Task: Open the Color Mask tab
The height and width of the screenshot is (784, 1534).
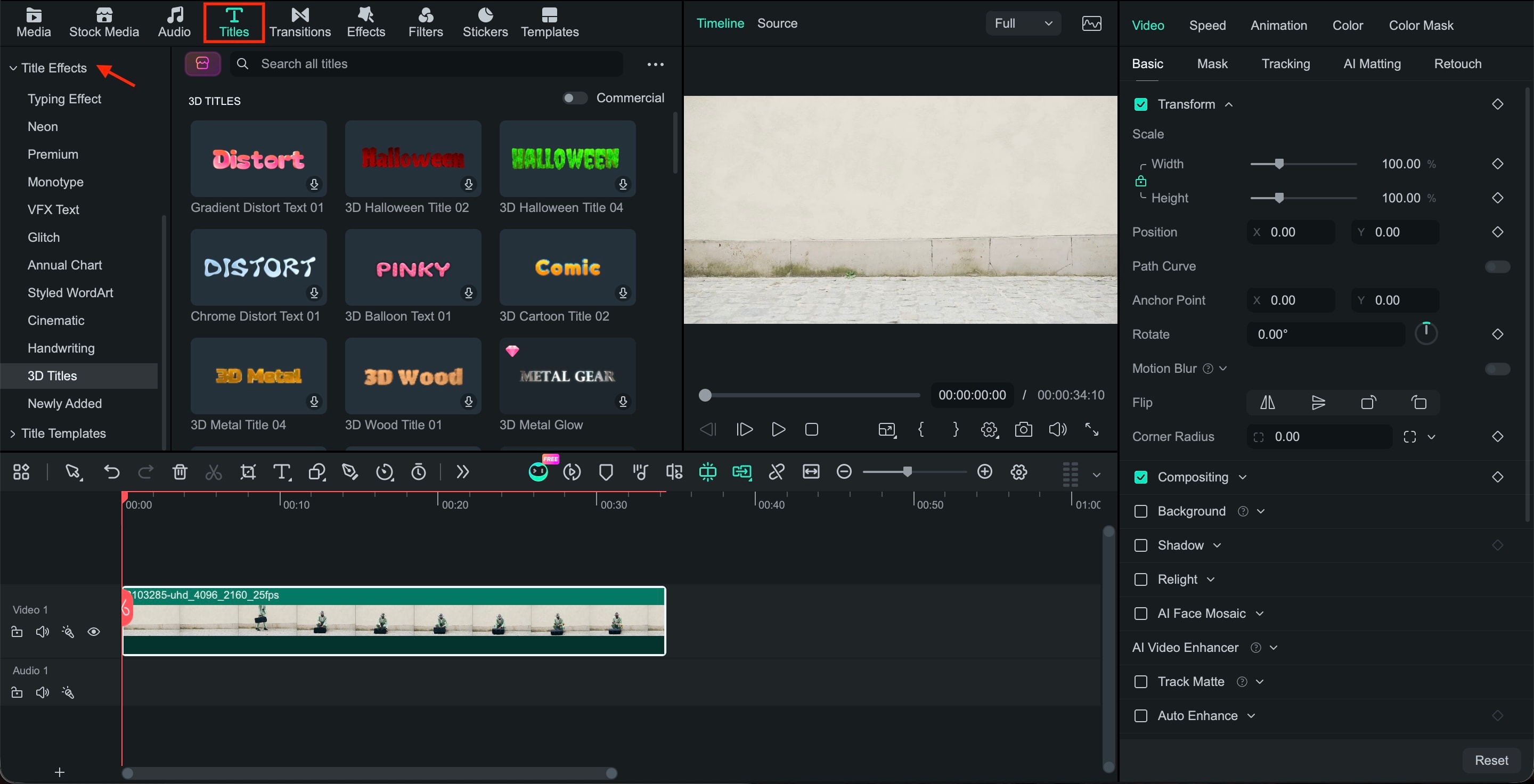Action: point(1421,25)
